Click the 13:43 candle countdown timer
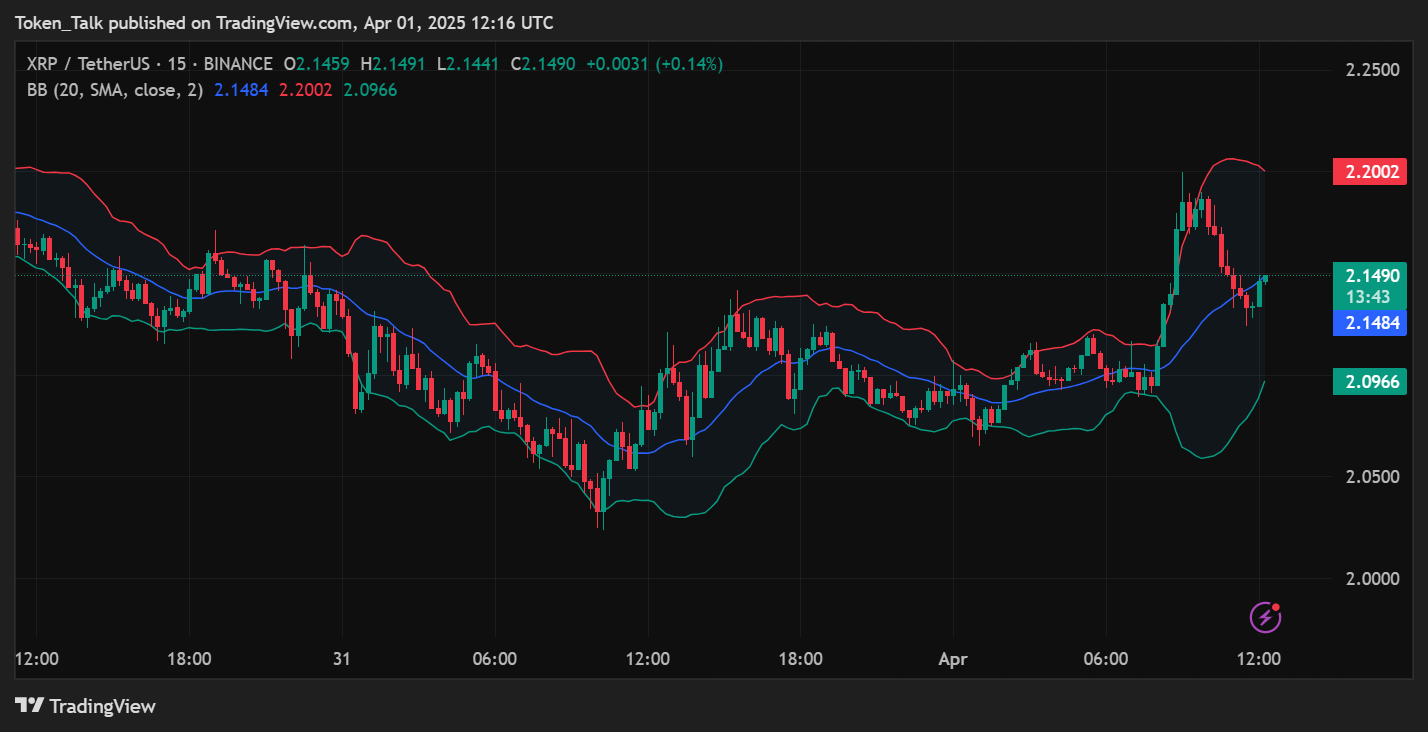This screenshot has width=1428, height=732. click(x=1369, y=297)
